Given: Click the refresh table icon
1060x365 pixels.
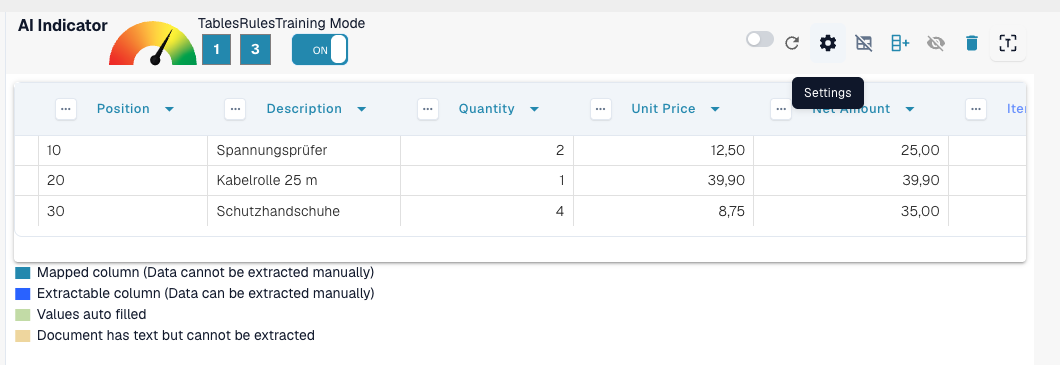Looking at the screenshot, I should coord(792,43).
